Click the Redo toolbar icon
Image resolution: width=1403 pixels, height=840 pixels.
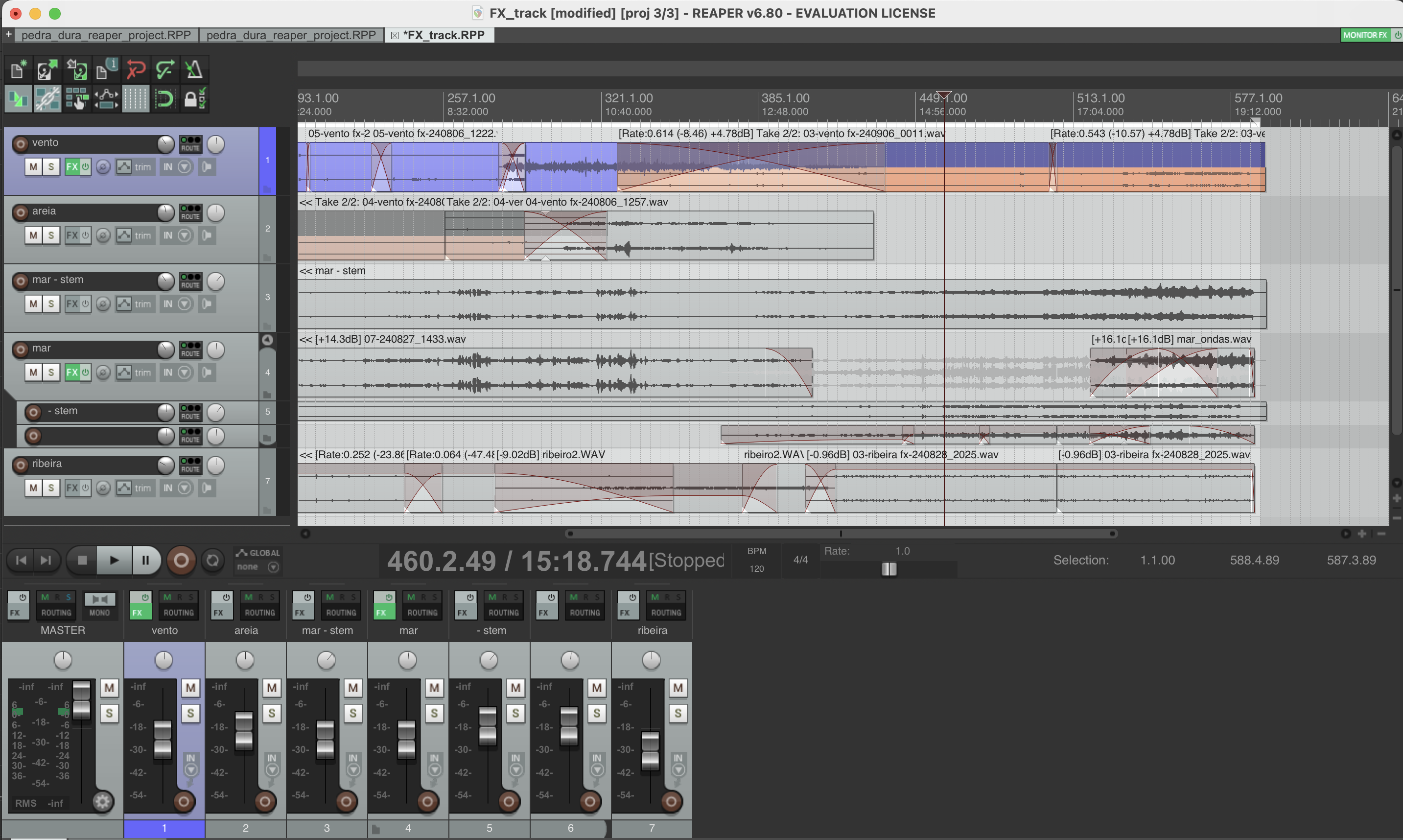[164, 70]
